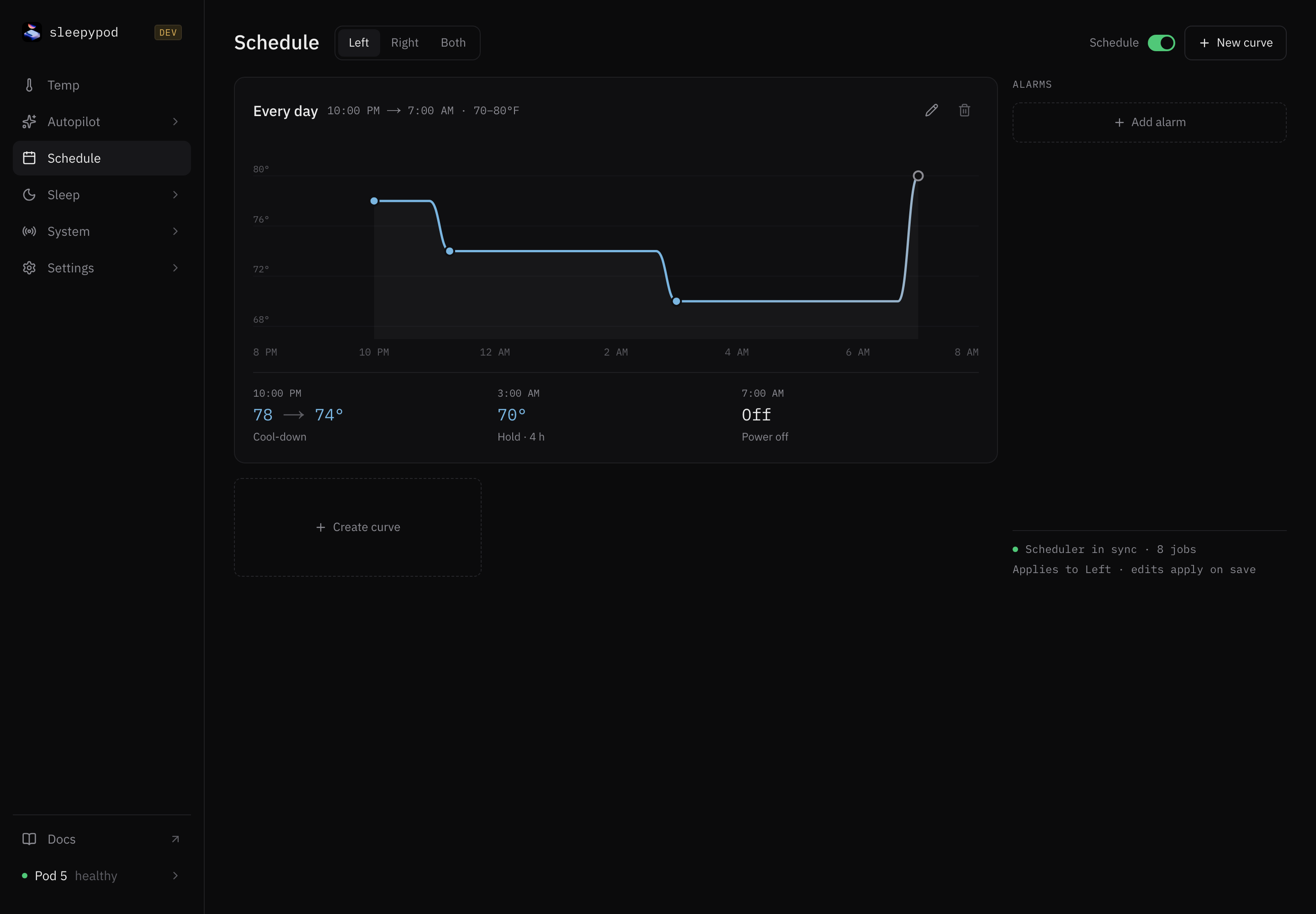Click the Create curve card
The image size is (1316, 914).
click(358, 527)
